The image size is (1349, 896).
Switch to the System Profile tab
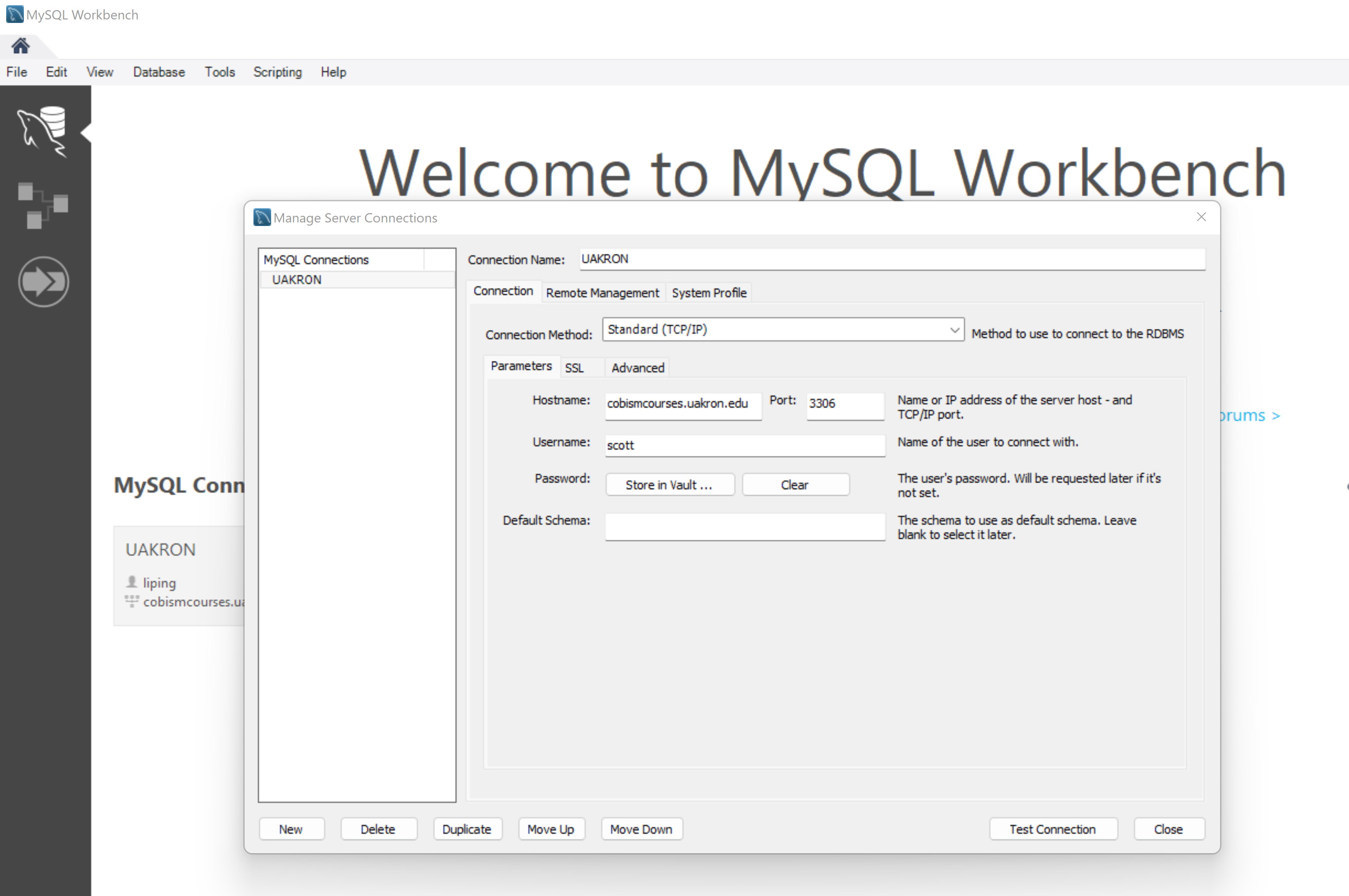click(709, 293)
